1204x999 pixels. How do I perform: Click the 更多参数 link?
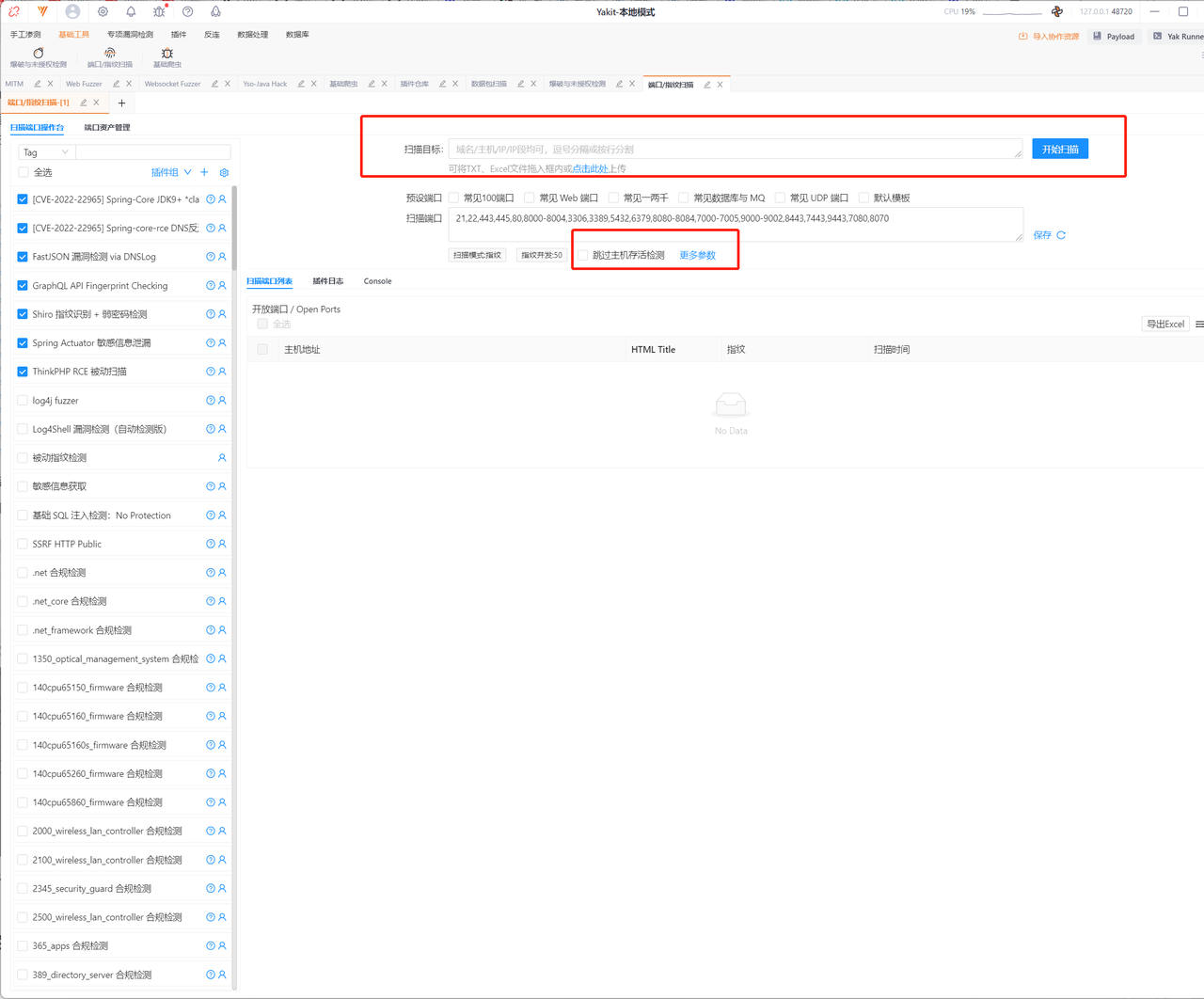[x=697, y=255]
